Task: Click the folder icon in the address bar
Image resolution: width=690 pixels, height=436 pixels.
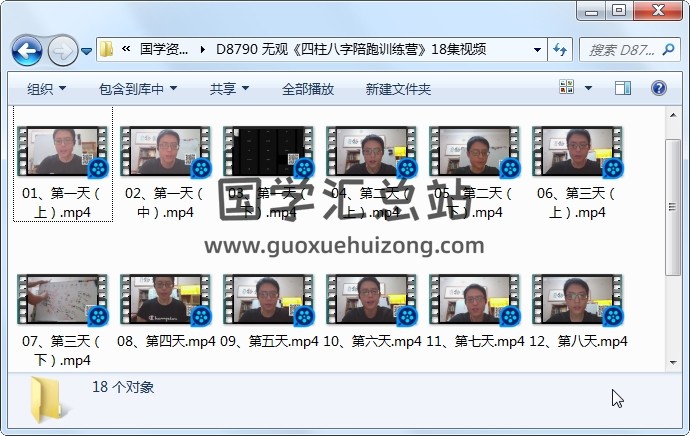Action: 106,49
